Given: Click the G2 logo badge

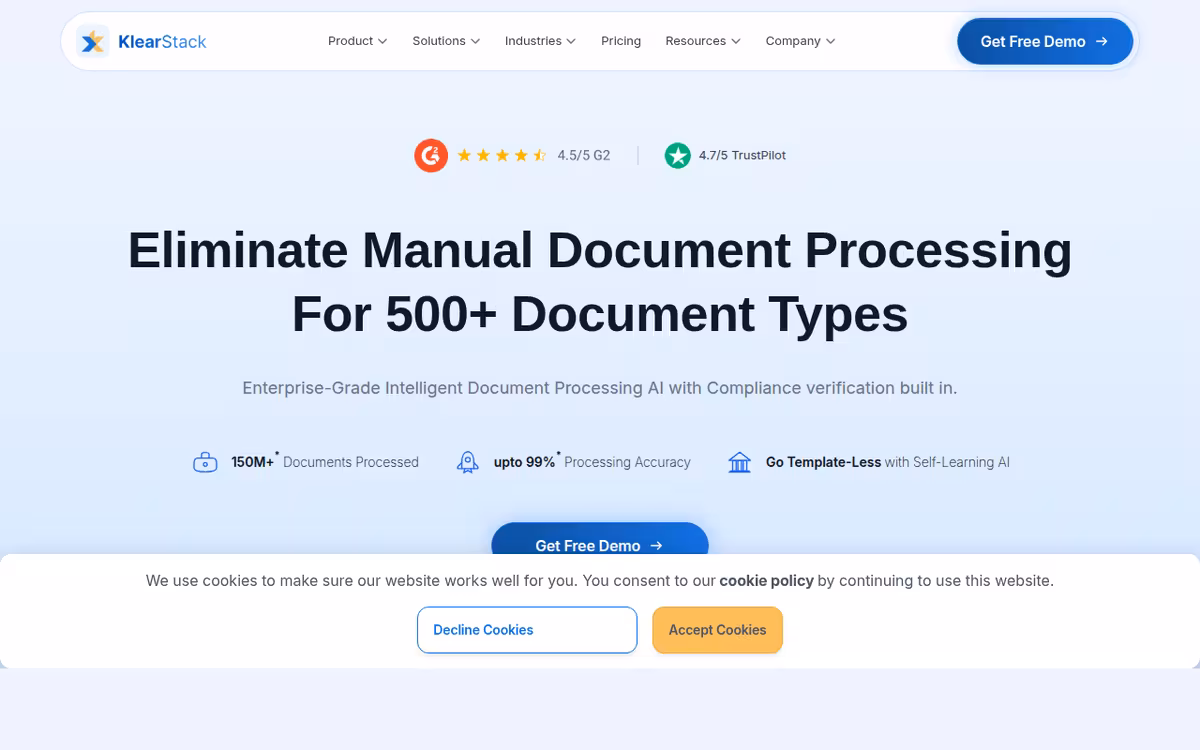Looking at the screenshot, I should 431,155.
